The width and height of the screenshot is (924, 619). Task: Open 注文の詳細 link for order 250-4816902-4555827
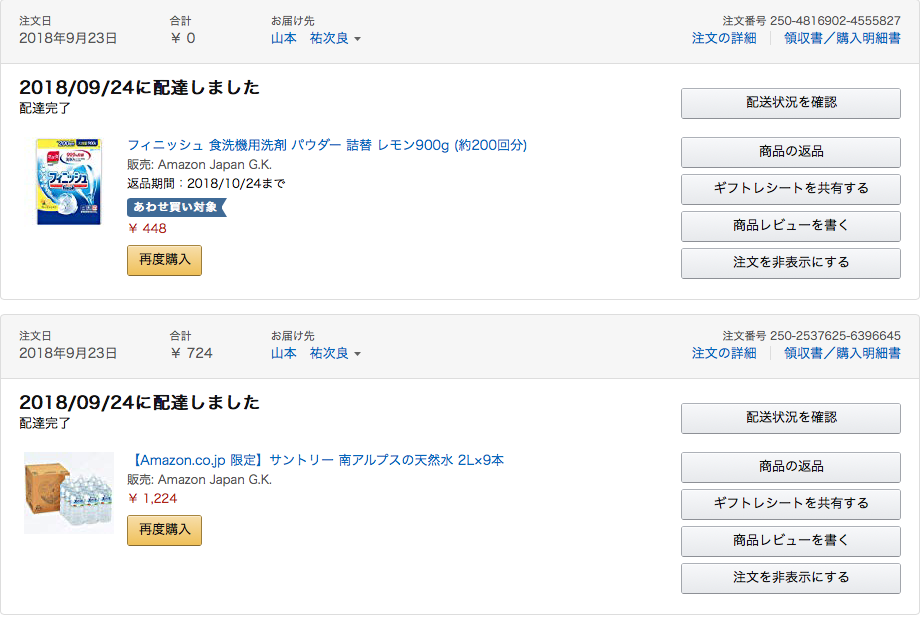click(724, 38)
